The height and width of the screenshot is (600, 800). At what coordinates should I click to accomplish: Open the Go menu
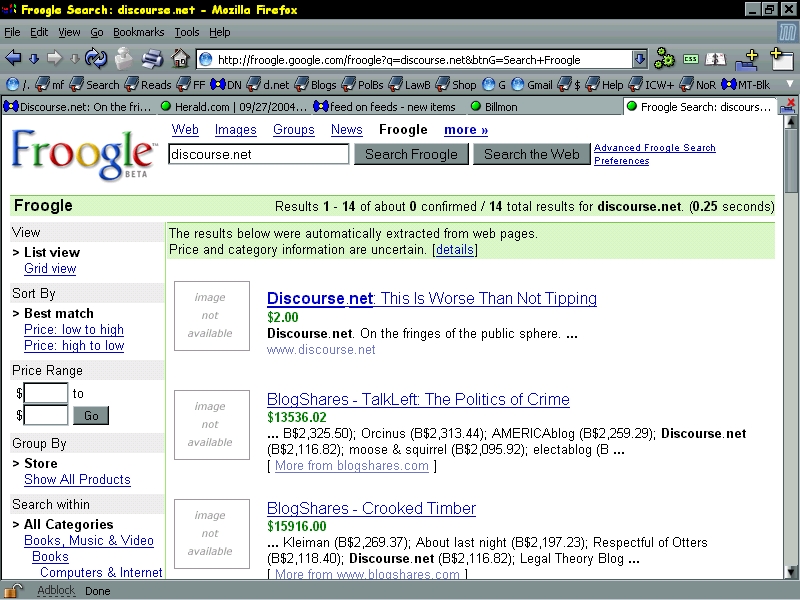(97, 32)
